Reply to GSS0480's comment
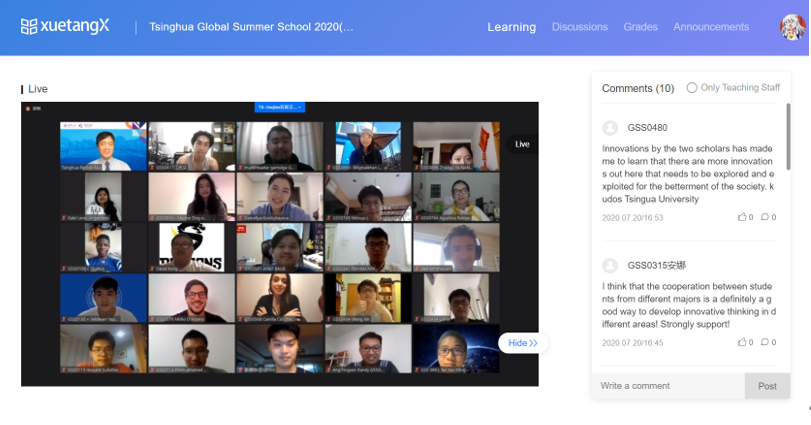 pos(767,217)
